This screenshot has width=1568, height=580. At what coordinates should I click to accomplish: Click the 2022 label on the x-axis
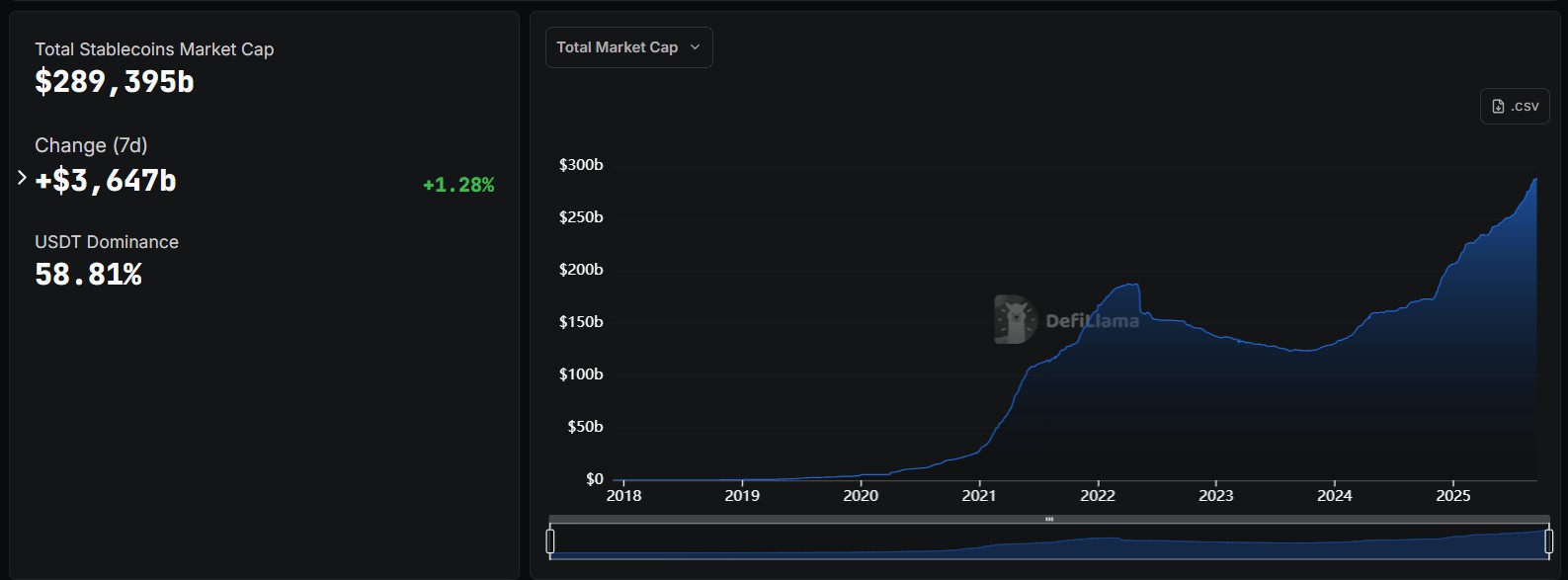1098,496
